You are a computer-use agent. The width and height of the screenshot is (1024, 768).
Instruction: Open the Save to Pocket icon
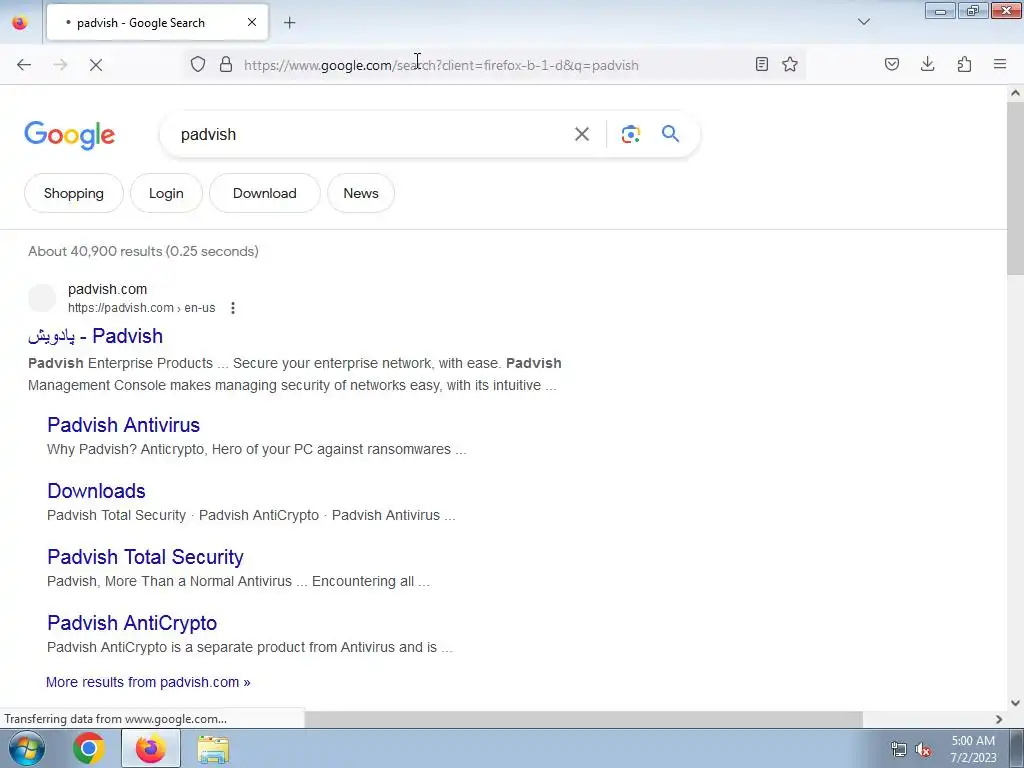point(892,64)
